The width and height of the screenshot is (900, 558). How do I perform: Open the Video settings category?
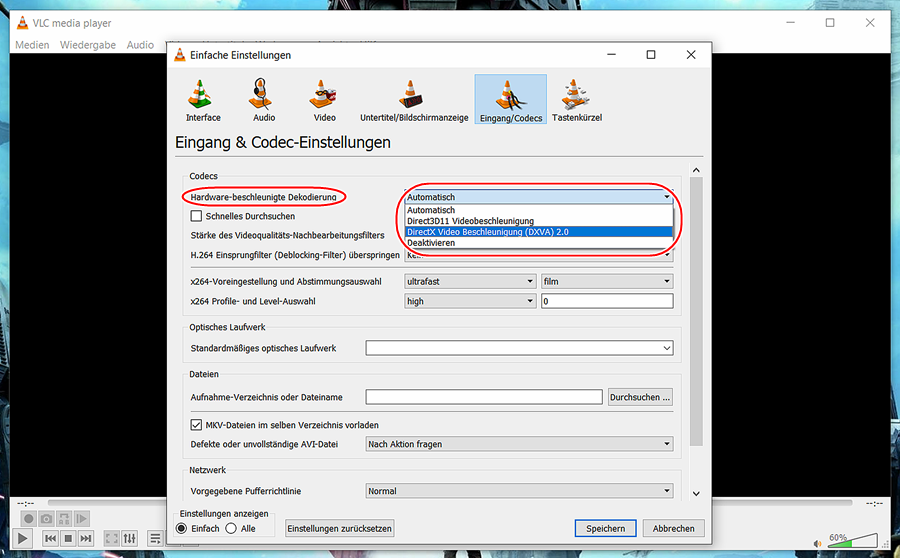coord(324,100)
